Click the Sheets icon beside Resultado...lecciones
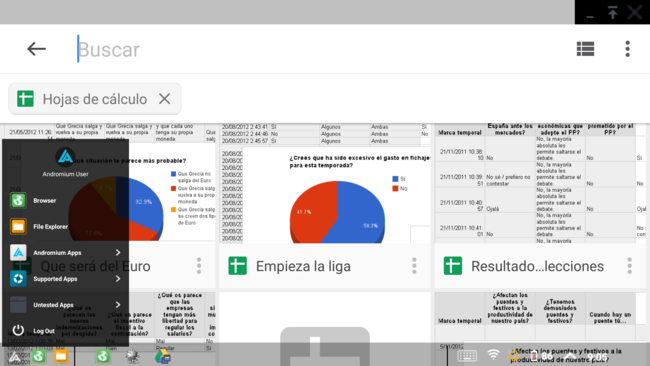This screenshot has height=366, width=650. tap(453, 266)
